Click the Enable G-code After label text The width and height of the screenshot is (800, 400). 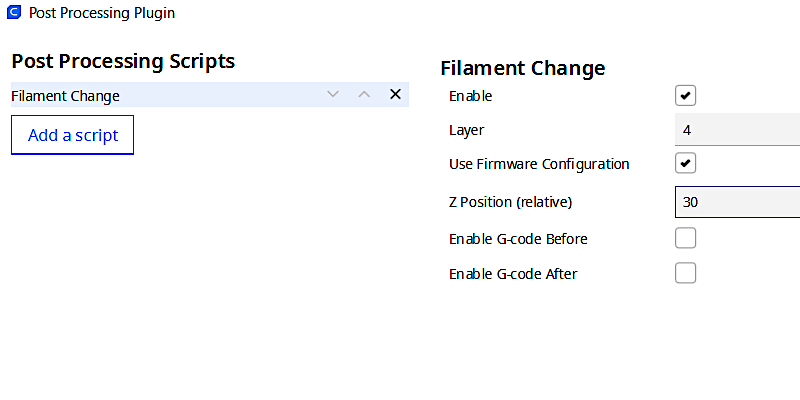(x=513, y=274)
